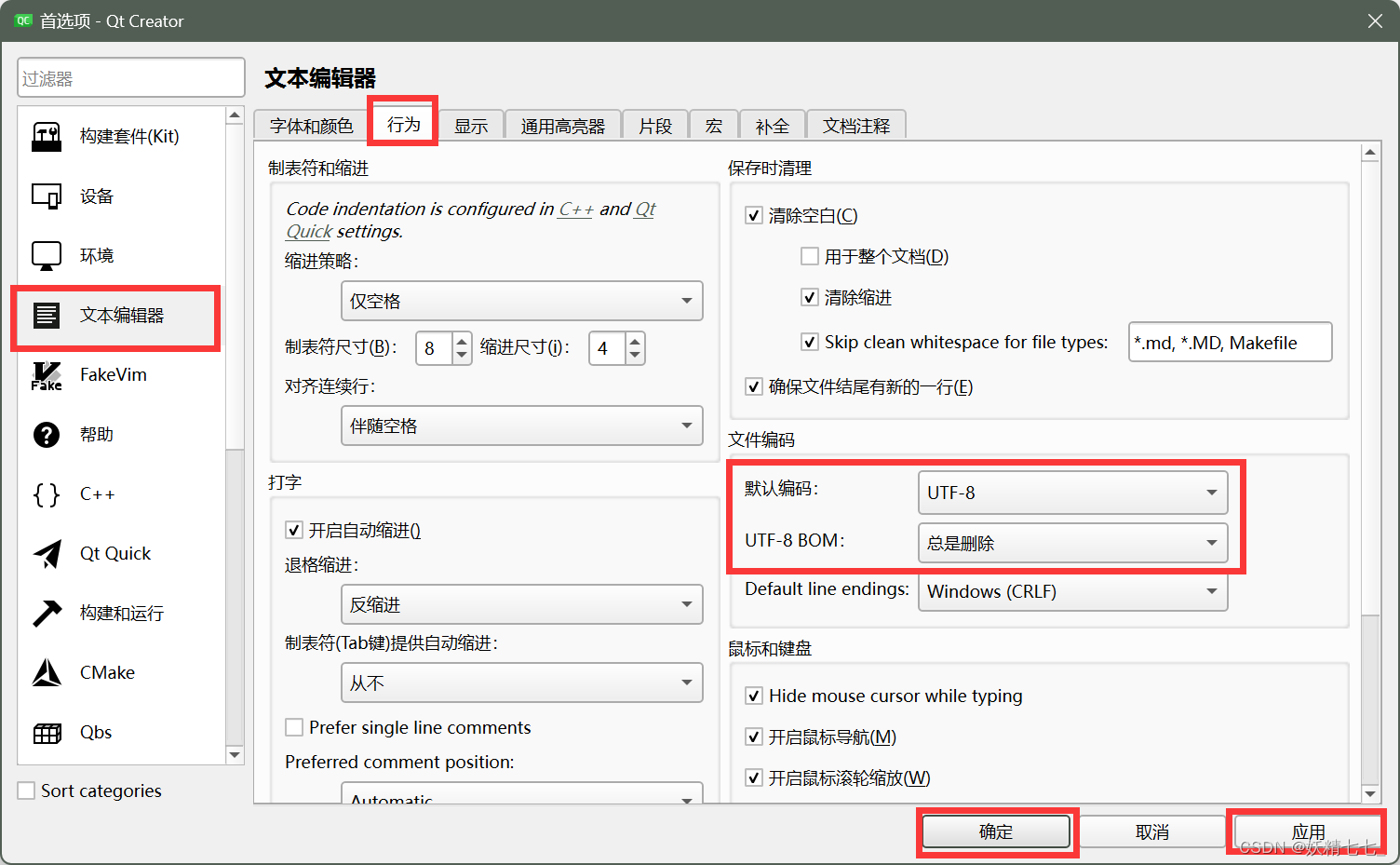Screen dimensions: 1400x865
Task: Check the Sort categories box
Action: 27,791
